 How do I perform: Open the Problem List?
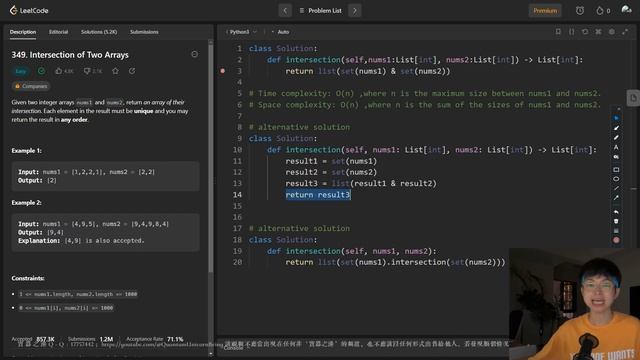pyautogui.click(x=321, y=11)
